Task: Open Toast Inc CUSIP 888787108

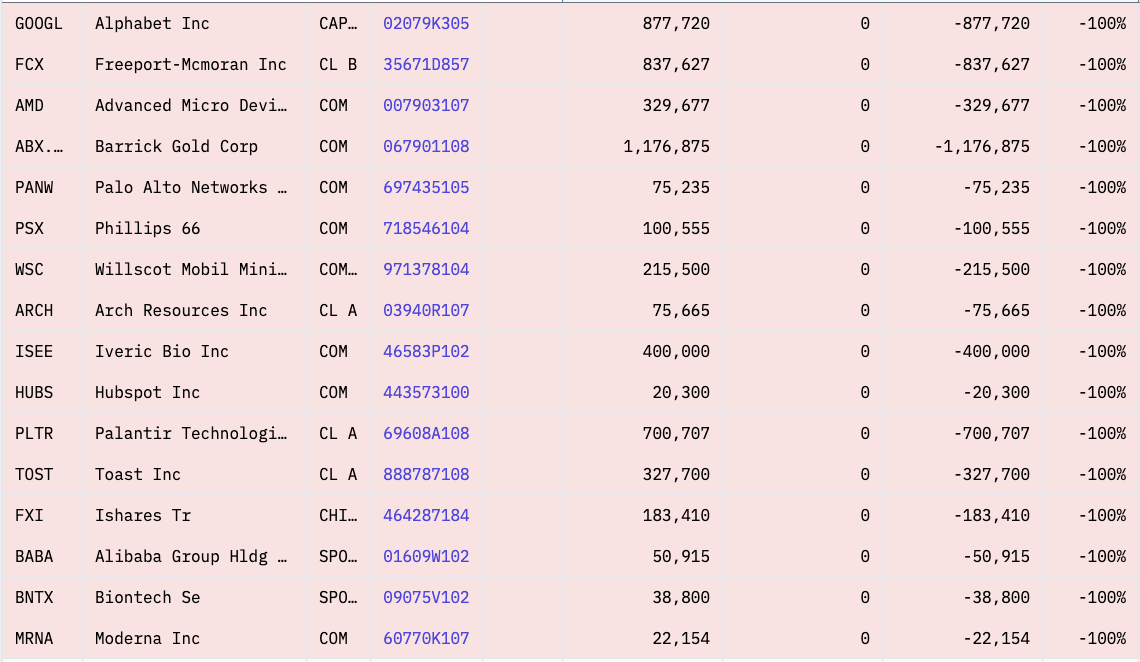Action: point(426,474)
